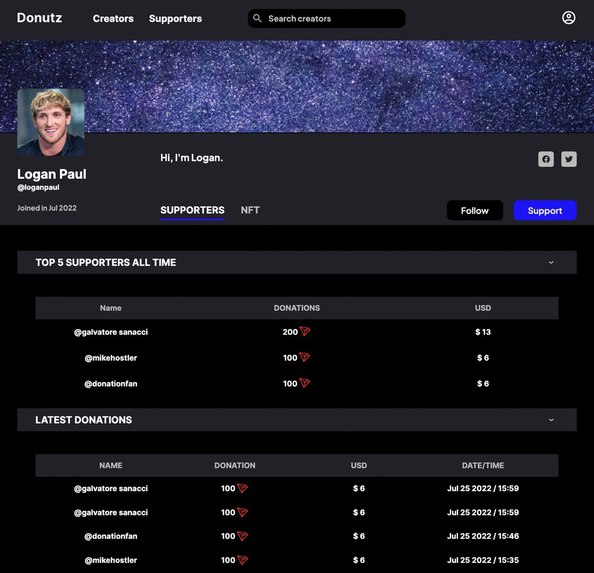Image resolution: width=594 pixels, height=573 pixels.
Task: Click the 'Jul 25 2022 / 15:35' timestamp
Action: pos(483,560)
